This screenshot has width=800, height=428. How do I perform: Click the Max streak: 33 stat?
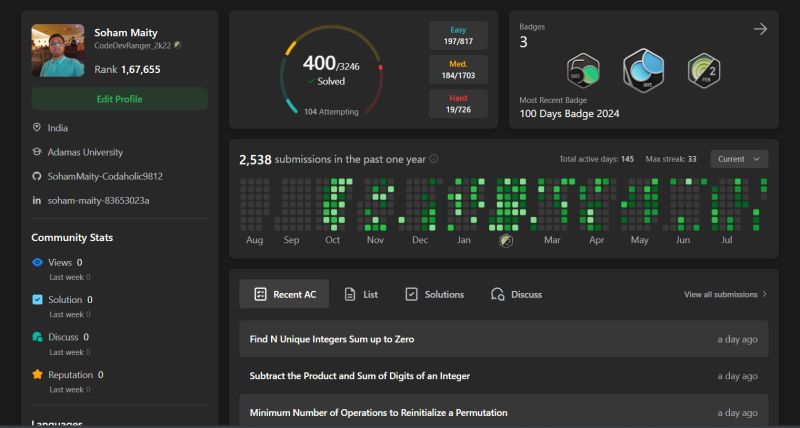pyautogui.click(x=671, y=159)
